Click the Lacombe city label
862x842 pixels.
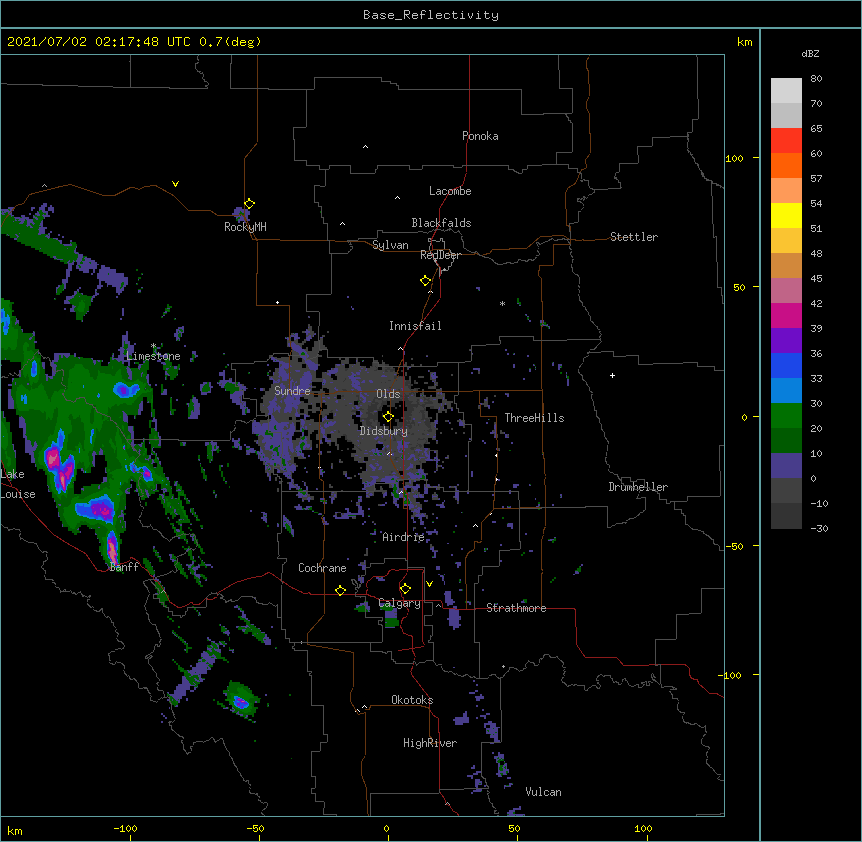[x=450, y=191]
